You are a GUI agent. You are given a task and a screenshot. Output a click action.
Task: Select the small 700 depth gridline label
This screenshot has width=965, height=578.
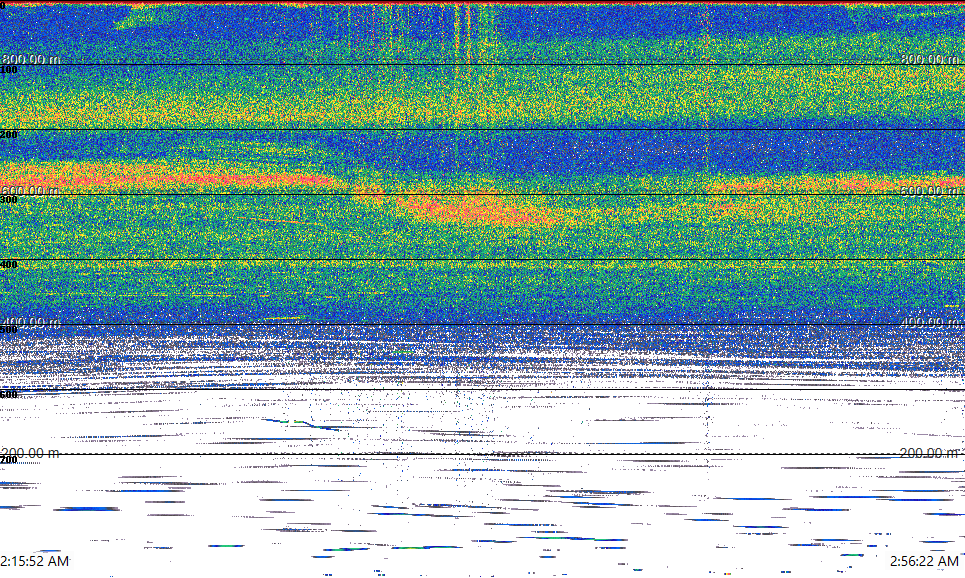click(9, 460)
